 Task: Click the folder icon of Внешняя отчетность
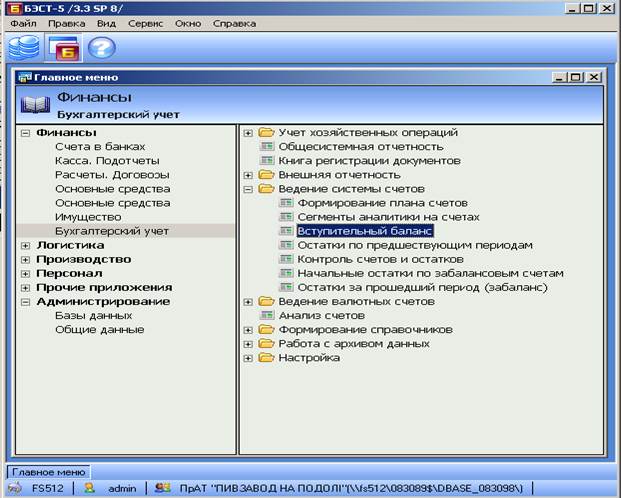click(x=266, y=175)
